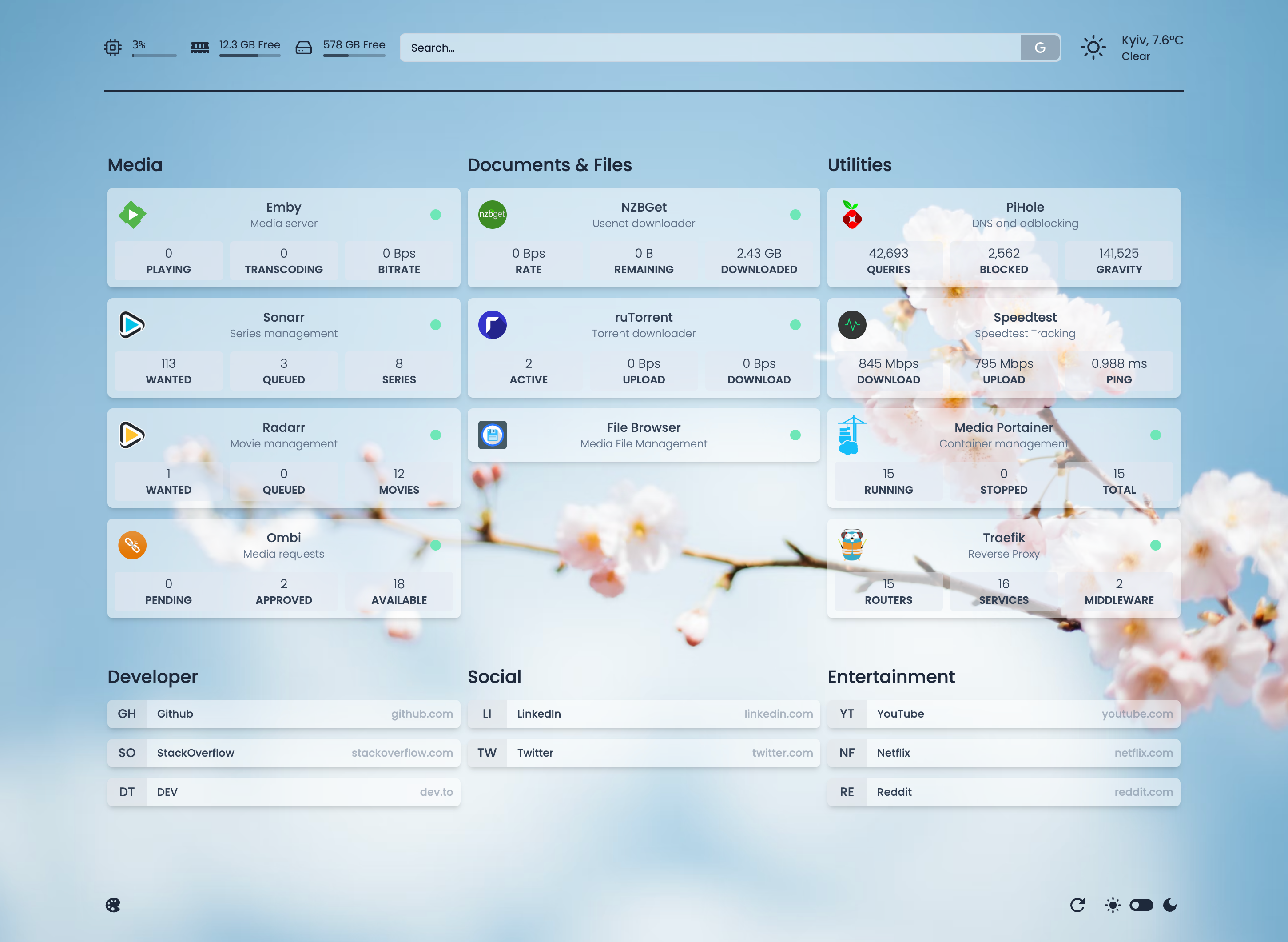Open NZBGet using its green logo
Viewport: 1288px width, 942px height.
[492, 215]
